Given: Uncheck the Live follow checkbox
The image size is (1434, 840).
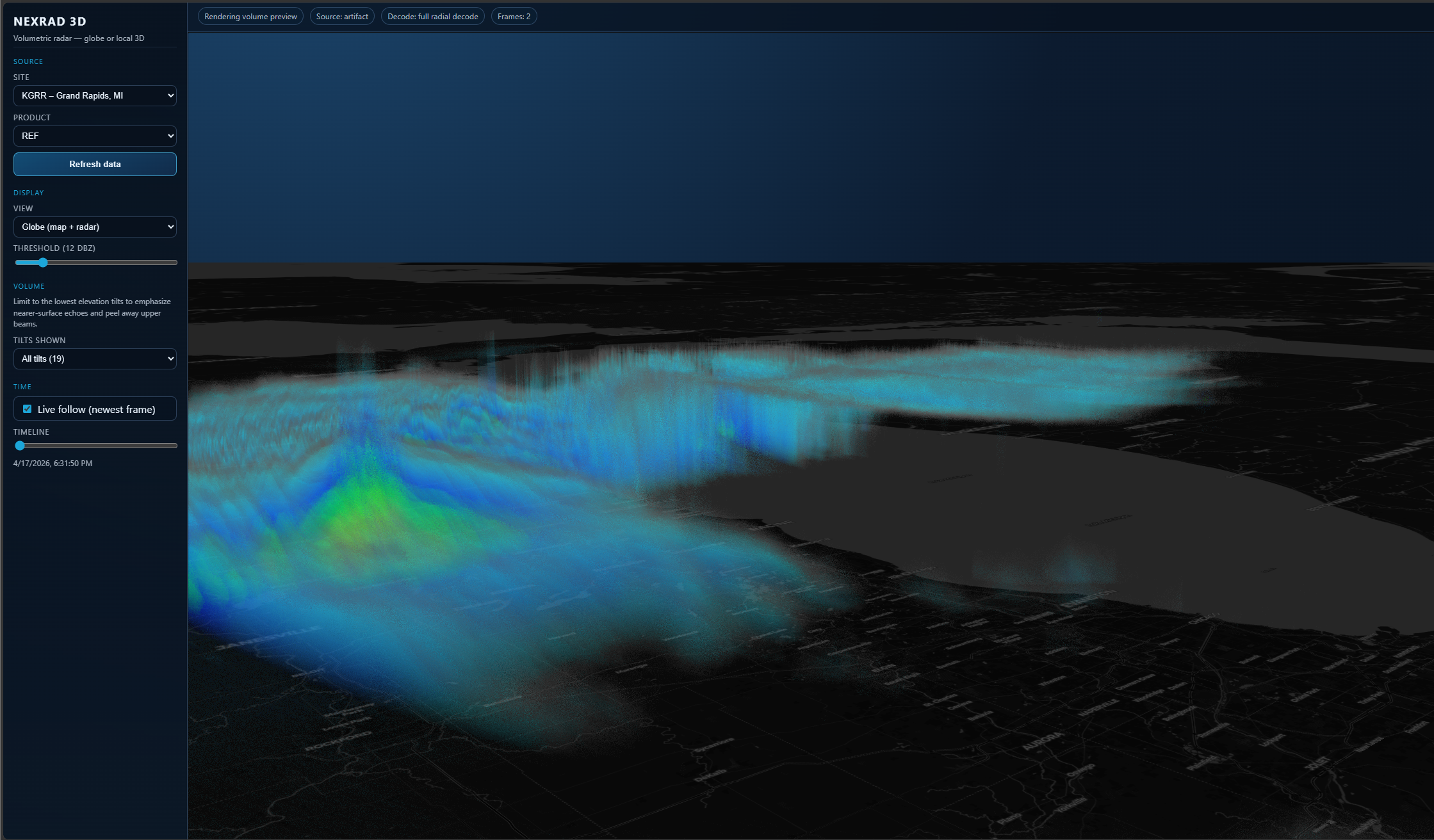Looking at the screenshot, I should point(27,409).
